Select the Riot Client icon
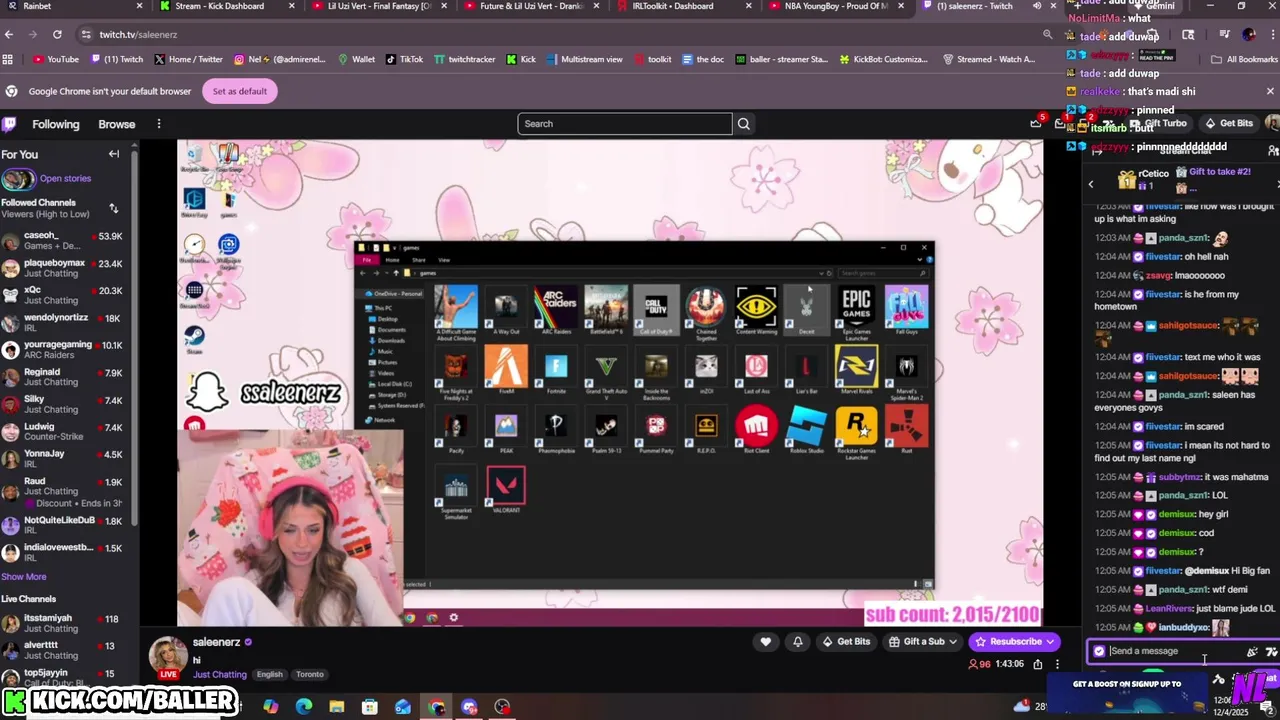This screenshot has width=1280, height=720. coord(756,429)
